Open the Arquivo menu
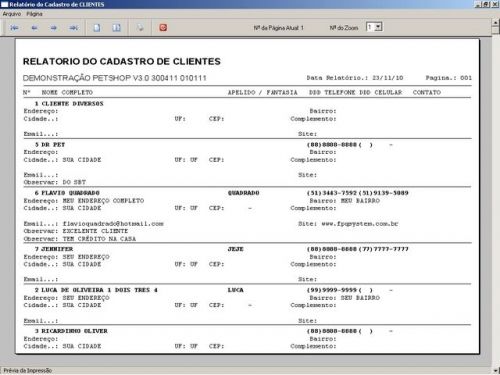This screenshot has height=375, width=500. (12, 14)
